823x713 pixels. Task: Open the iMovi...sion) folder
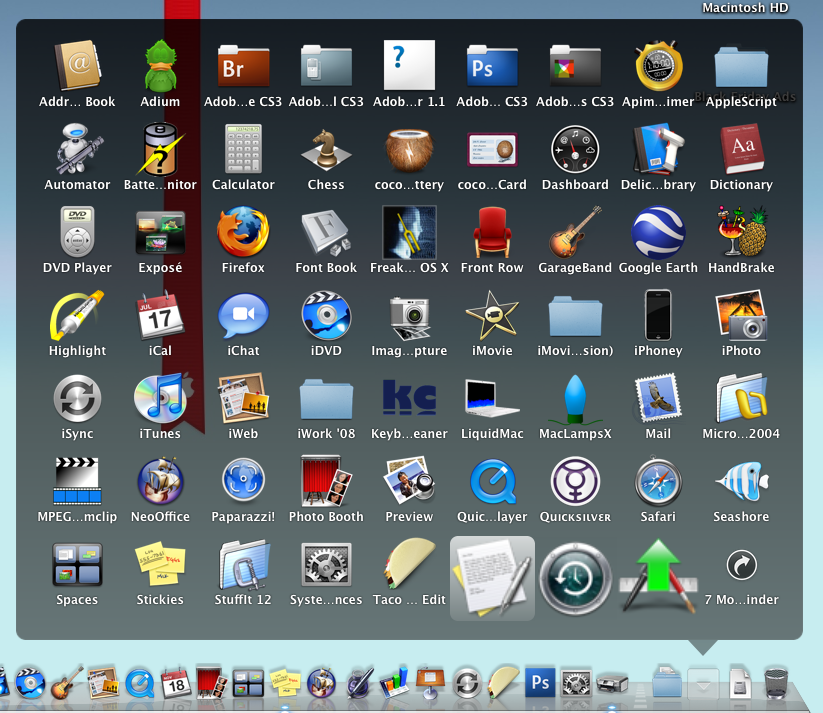pos(575,316)
